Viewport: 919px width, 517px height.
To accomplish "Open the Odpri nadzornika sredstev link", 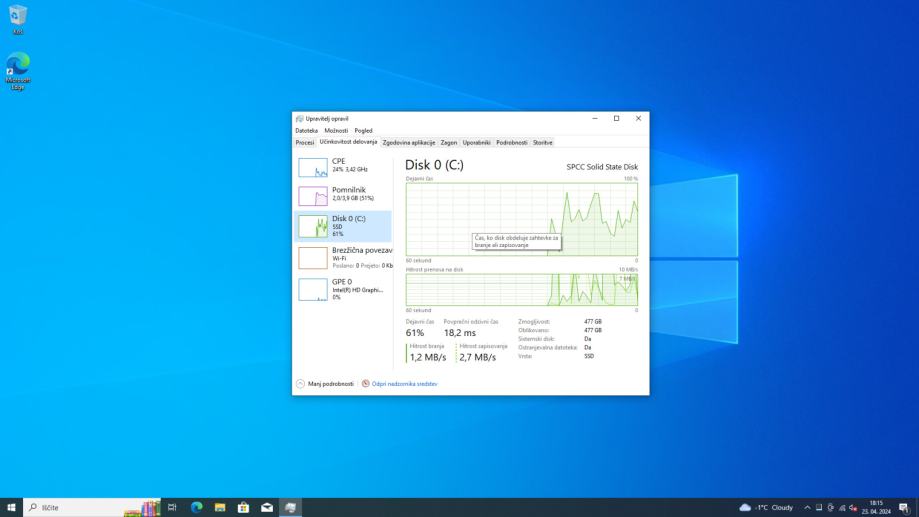I will (404, 383).
